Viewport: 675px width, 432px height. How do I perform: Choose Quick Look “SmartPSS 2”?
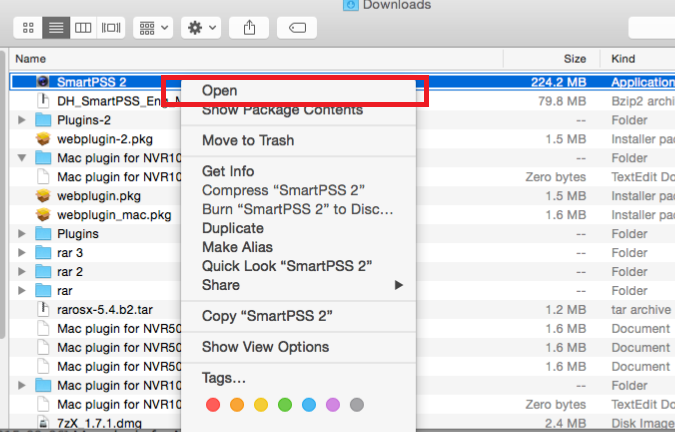[298, 266]
